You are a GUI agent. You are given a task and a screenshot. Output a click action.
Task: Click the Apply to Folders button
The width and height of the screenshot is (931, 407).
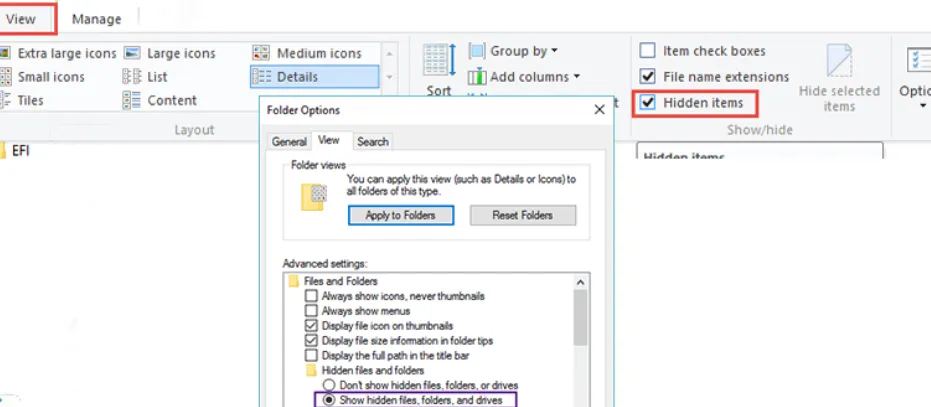click(x=400, y=215)
